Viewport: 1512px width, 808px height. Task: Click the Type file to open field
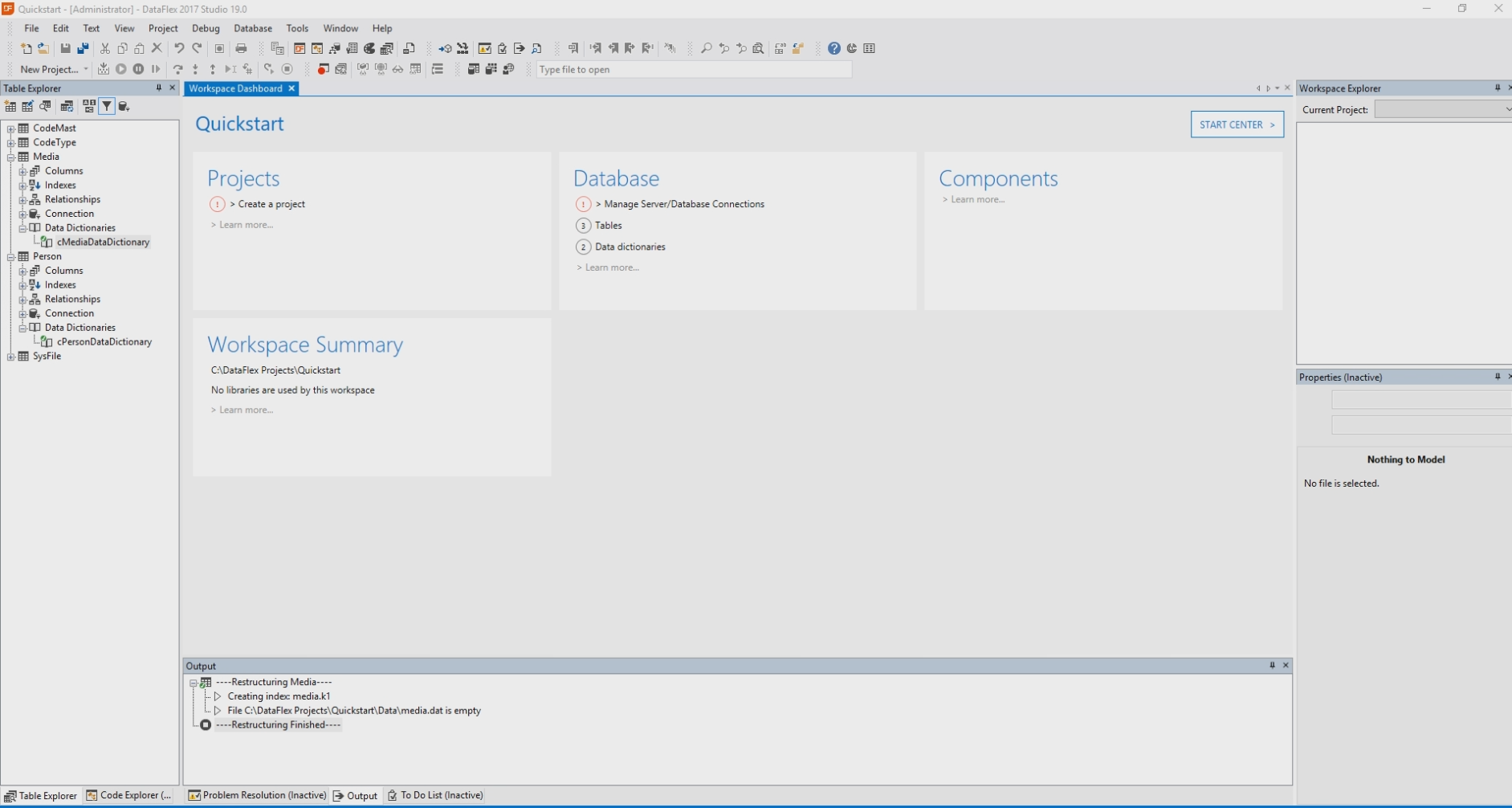tap(693, 70)
